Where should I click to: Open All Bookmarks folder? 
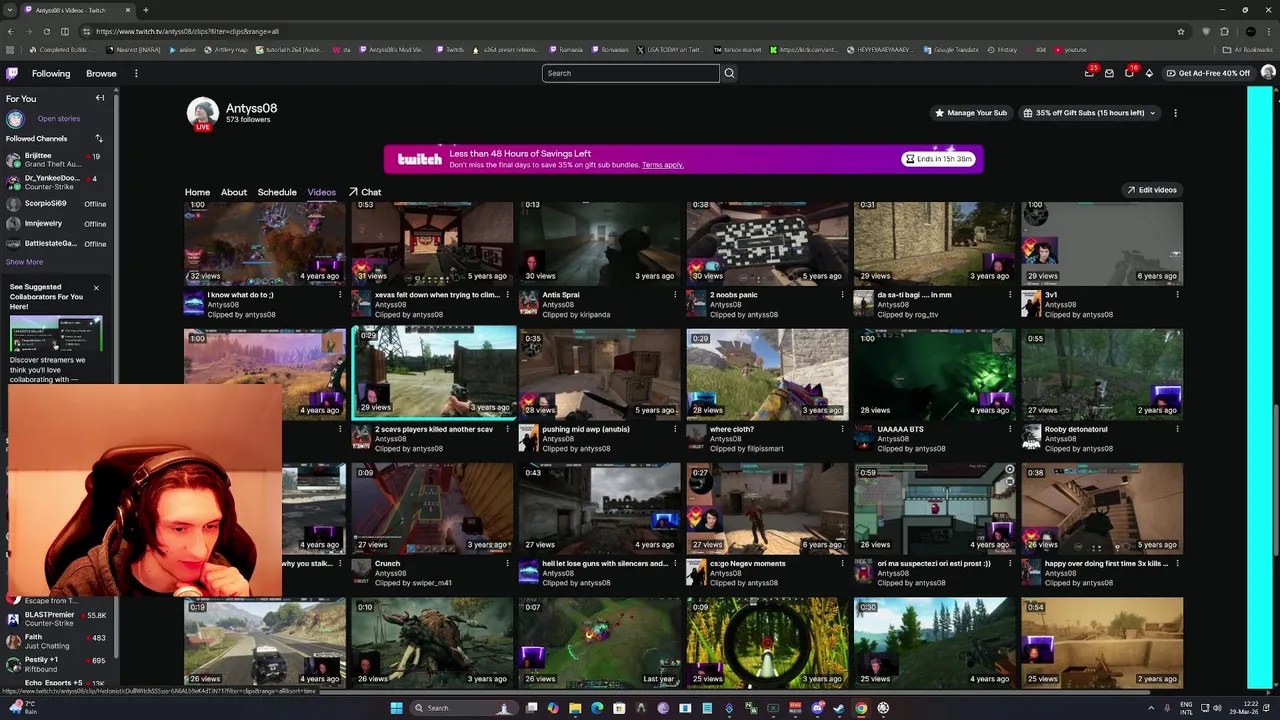pyautogui.click(x=1248, y=50)
